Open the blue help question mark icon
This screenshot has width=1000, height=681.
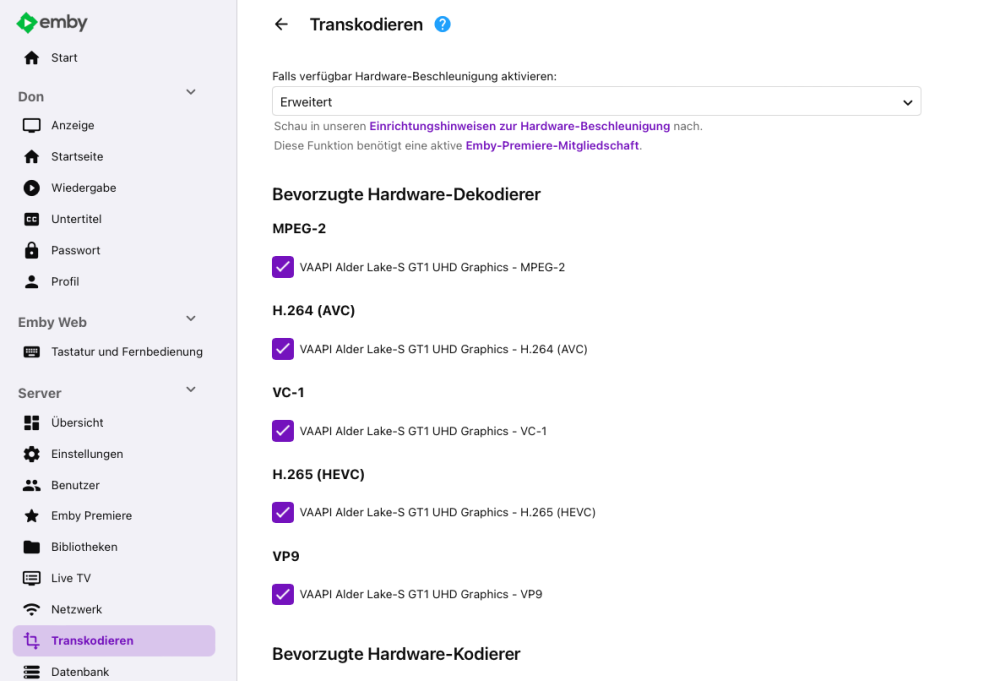442,24
